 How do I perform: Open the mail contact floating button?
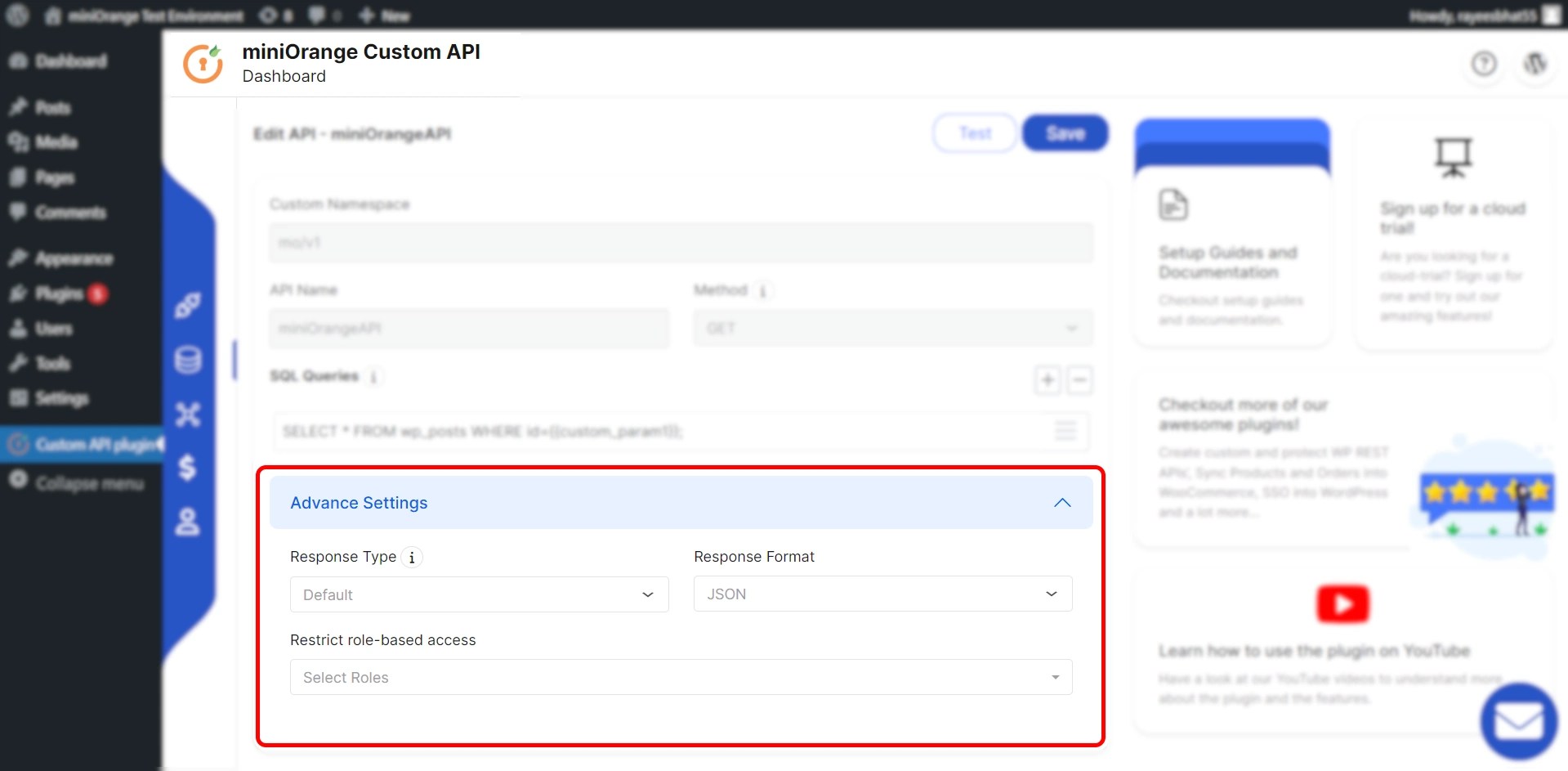tap(1519, 722)
